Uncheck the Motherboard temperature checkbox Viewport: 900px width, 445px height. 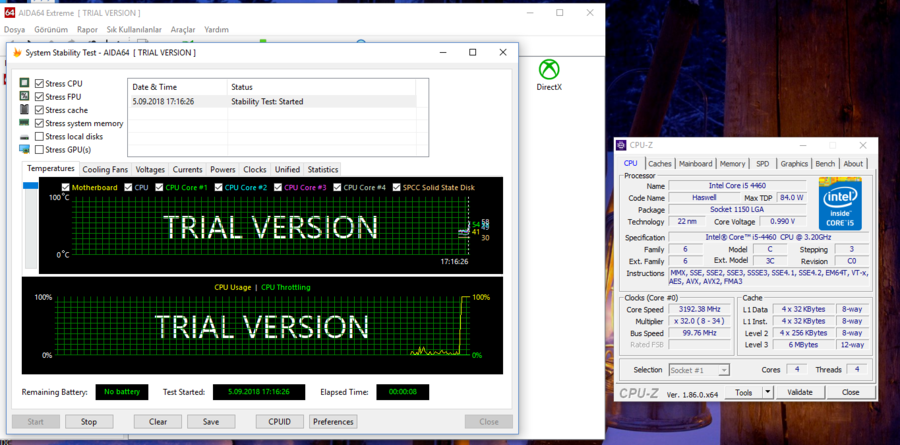[66, 187]
